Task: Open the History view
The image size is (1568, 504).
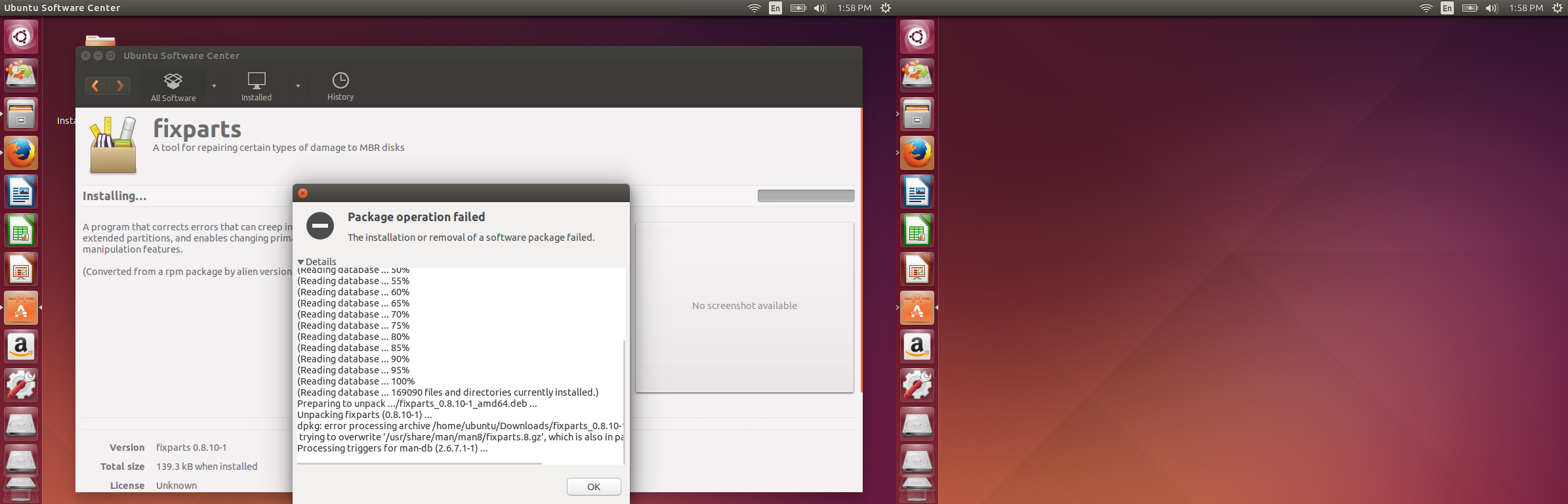Action: [x=340, y=87]
